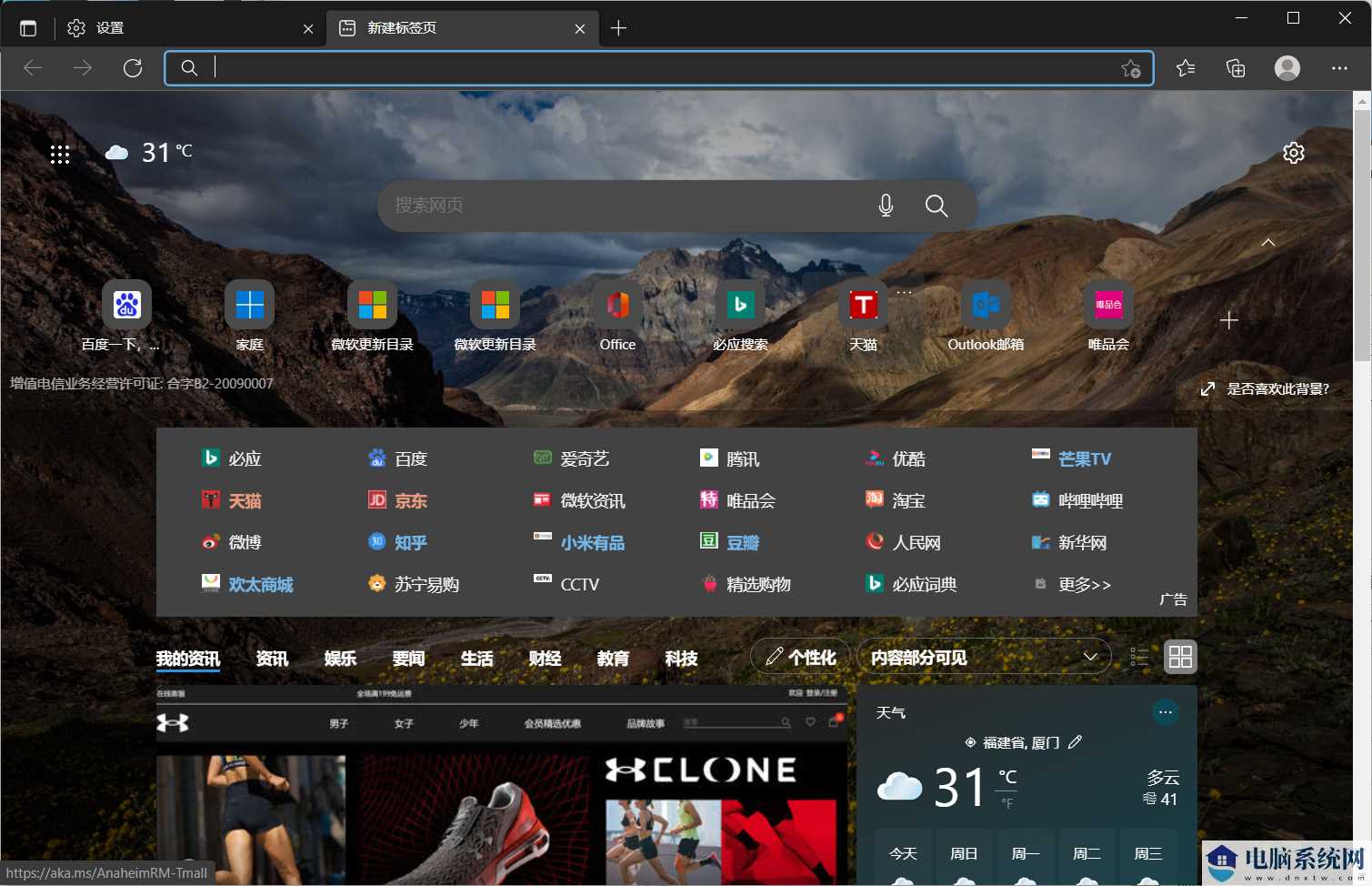Viewport: 1372px width, 886px height.
Task: Open the 京东 link
Action: pos(397,500)
